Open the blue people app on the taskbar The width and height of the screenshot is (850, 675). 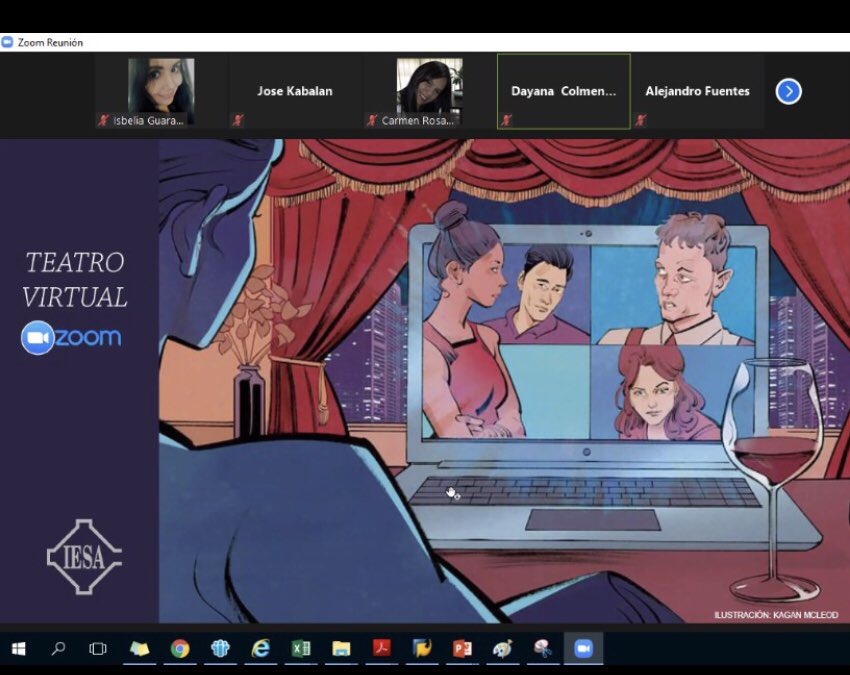[x=220, y=648]
